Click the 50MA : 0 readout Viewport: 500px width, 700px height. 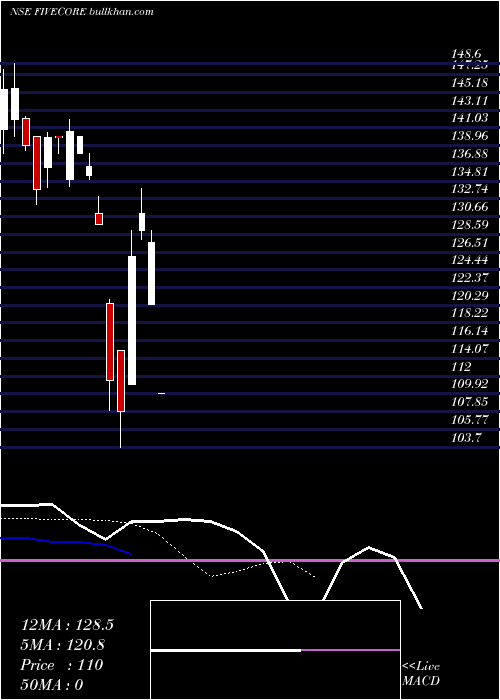52,685
